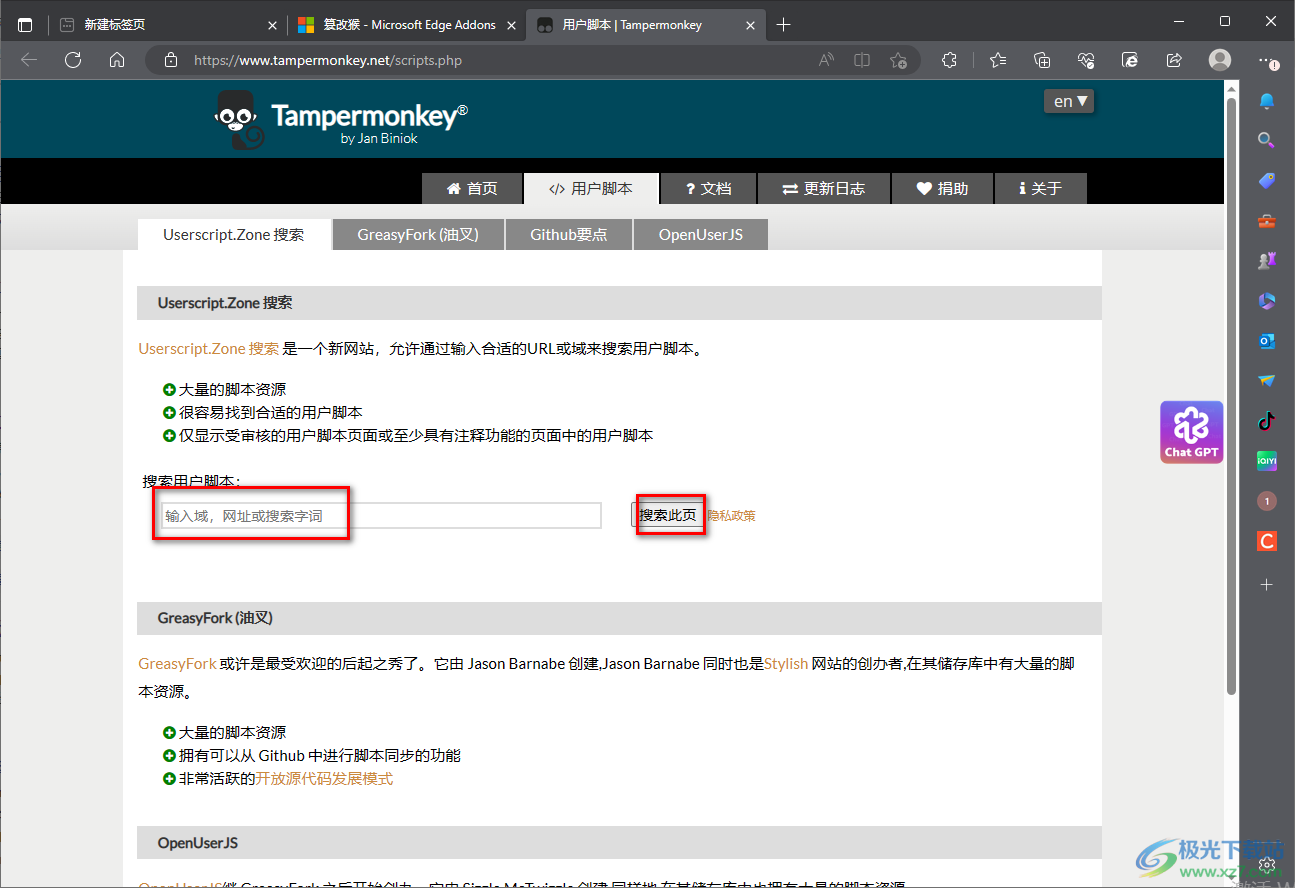This screenshot has width=1295, height=888.
Task: Open Drop paper plane in sidebar
Action: coord(1267,381)
